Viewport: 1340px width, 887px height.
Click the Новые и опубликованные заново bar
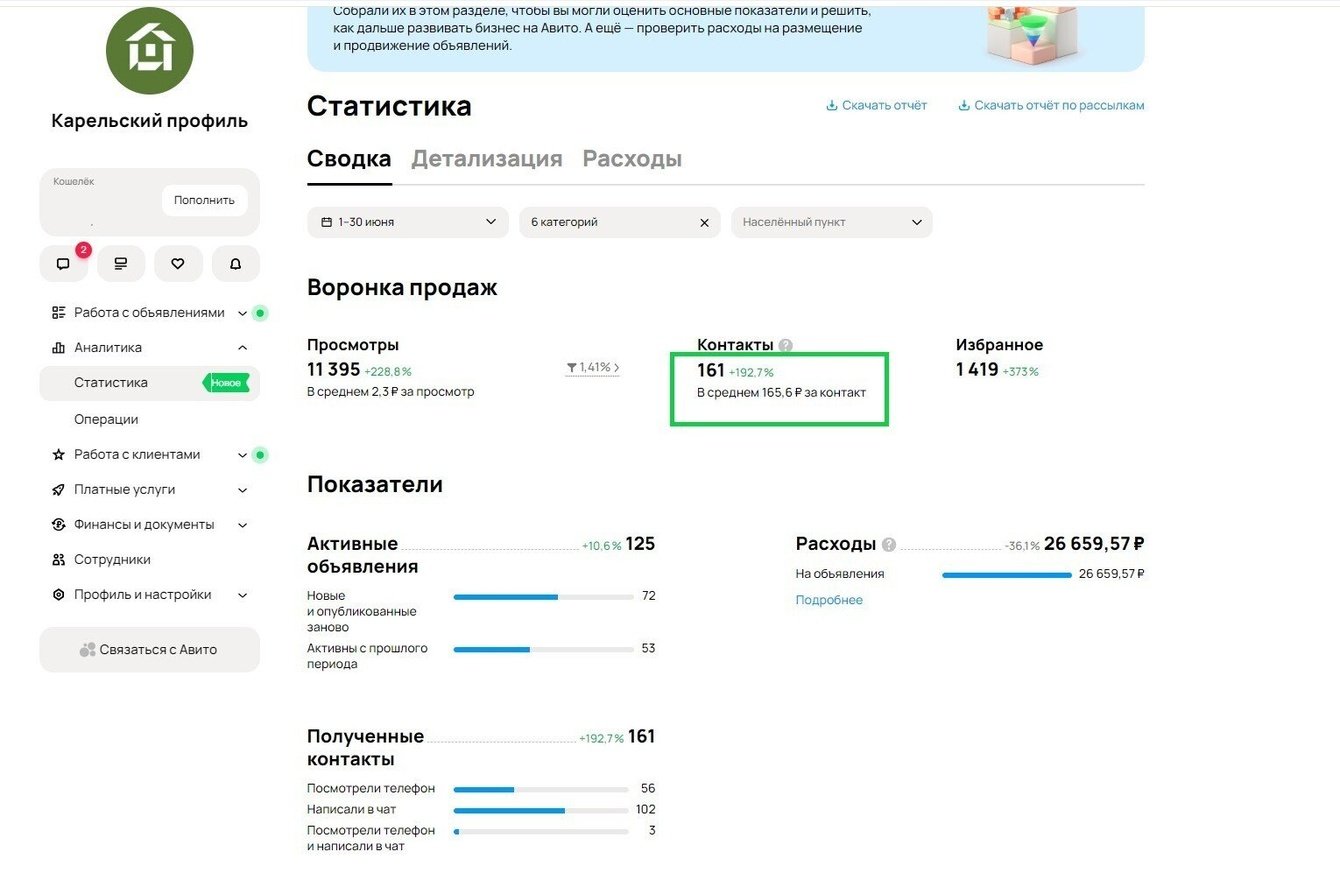(x=544, y=597)
